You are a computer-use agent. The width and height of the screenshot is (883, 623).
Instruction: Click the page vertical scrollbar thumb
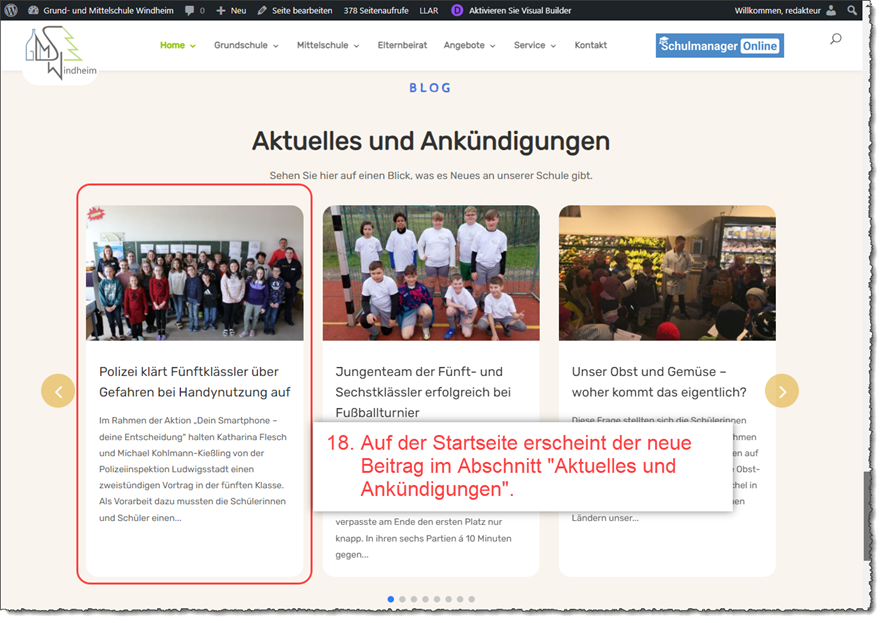coord(867,516)
